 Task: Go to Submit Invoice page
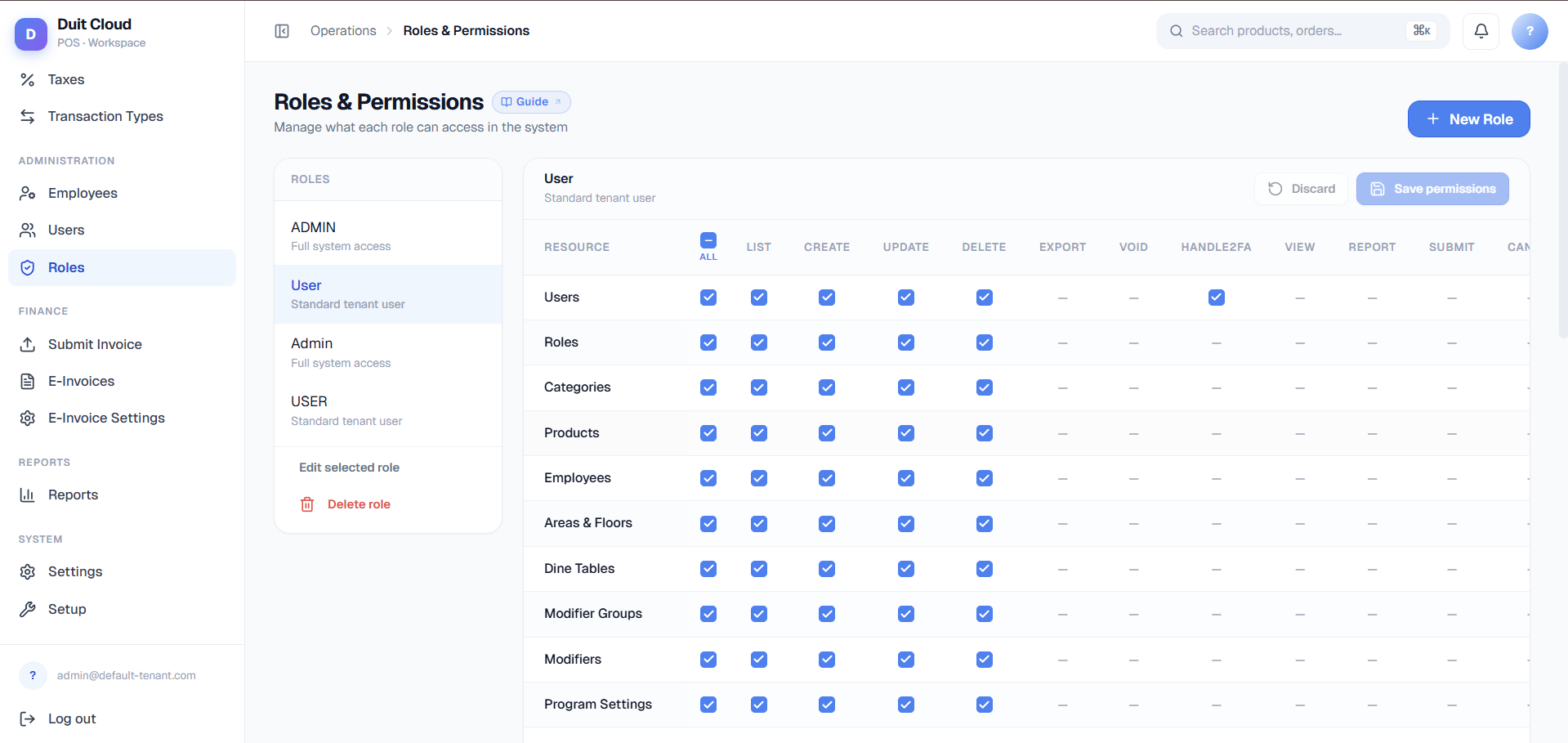[x=122, y=344]
